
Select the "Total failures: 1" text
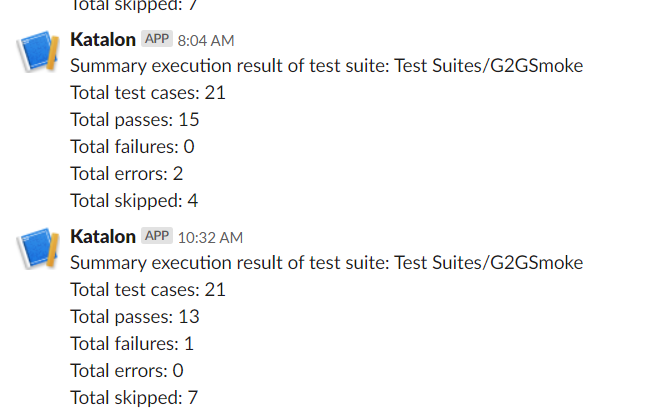132,344
